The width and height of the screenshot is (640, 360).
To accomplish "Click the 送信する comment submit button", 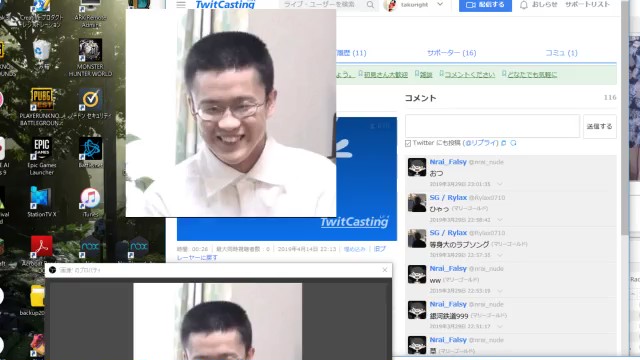I will click(600, 127).
